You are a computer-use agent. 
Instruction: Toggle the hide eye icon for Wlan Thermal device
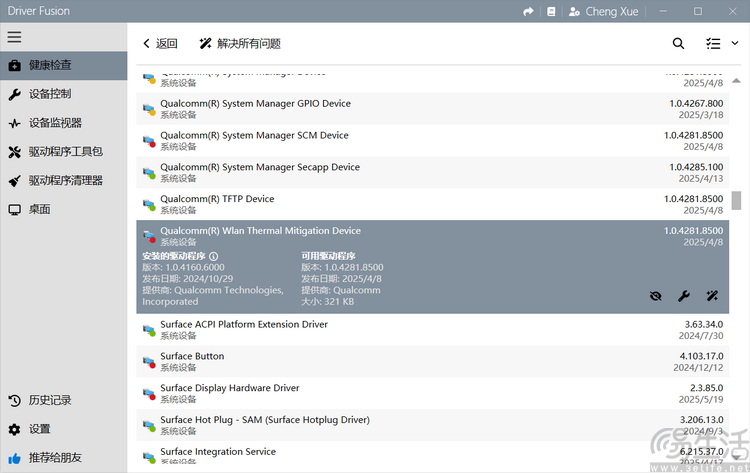pyautogui.click(x=656, y=296)
